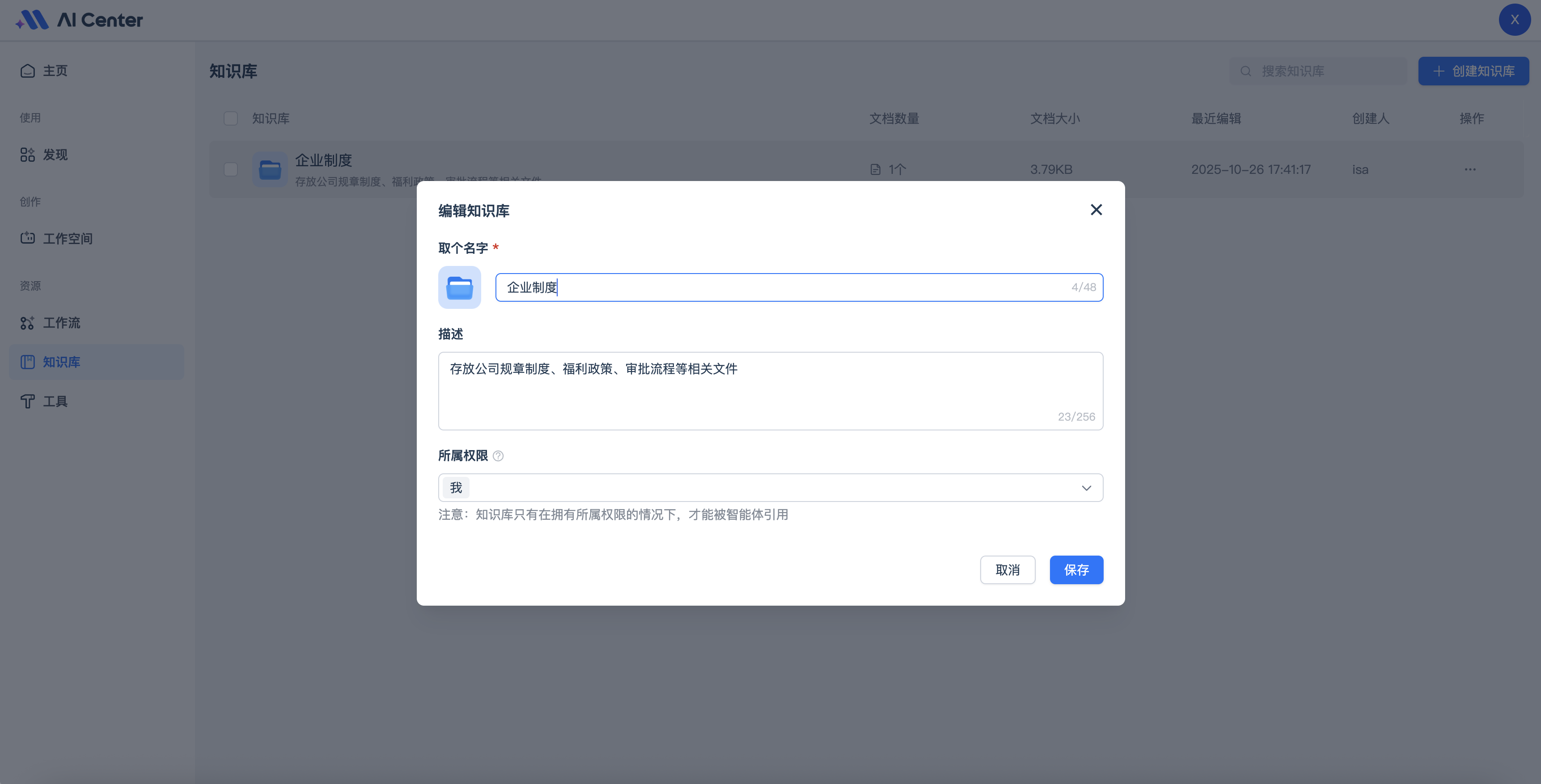This screenshot has width=1541, height=784.
Task: Click the X user avatar
Action: coord(1514,20)
